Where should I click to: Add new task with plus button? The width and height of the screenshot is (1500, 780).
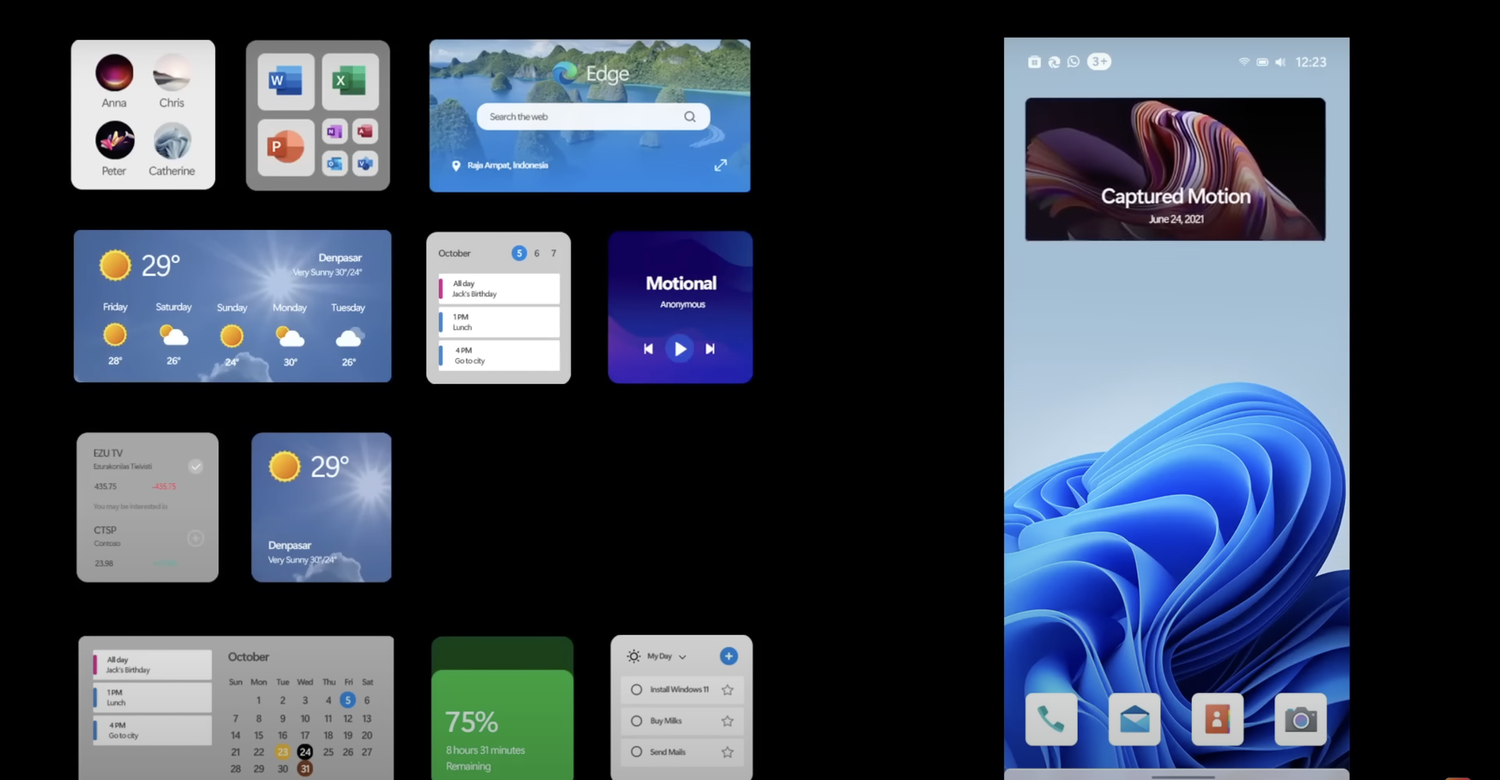coord(728,656)
